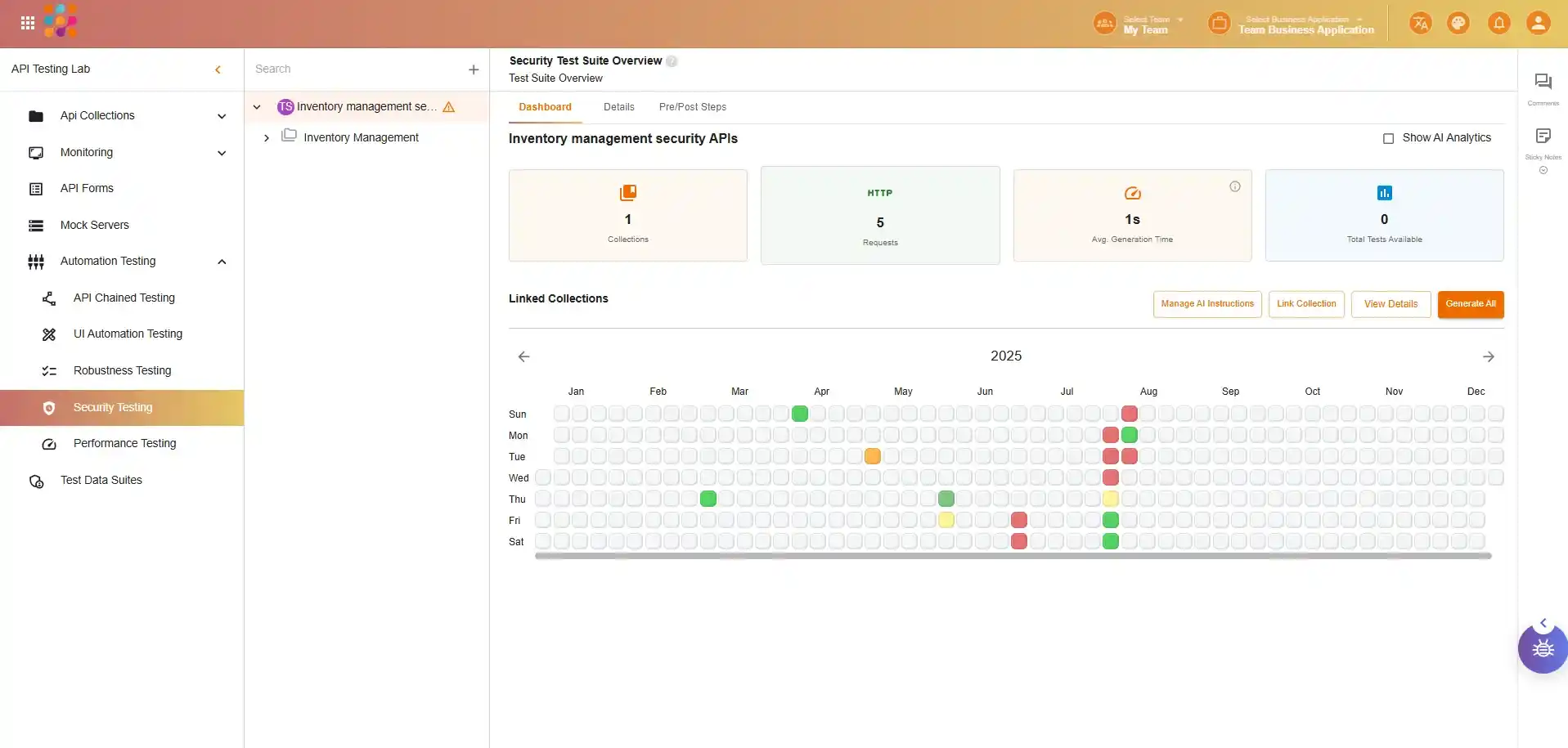Enable the Show AI Analytics checkbox

pyautogui.click(x=1388, y=139)
